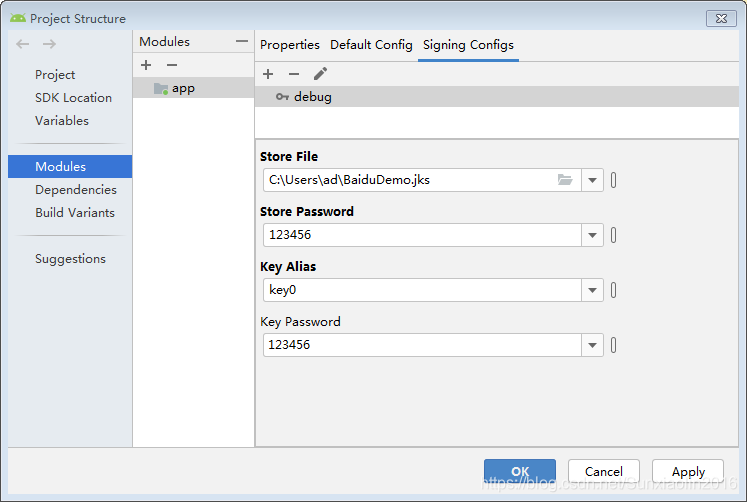The image size is (747, 502).
Task: Click the Android icon in title bar
Action: [x=18, y=18]
